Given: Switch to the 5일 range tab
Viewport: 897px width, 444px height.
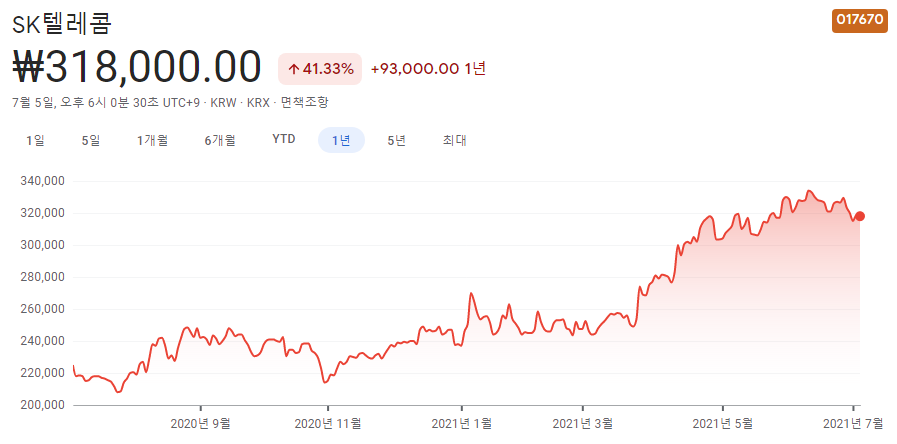Looking at the screenshot, I should [91, 140].
